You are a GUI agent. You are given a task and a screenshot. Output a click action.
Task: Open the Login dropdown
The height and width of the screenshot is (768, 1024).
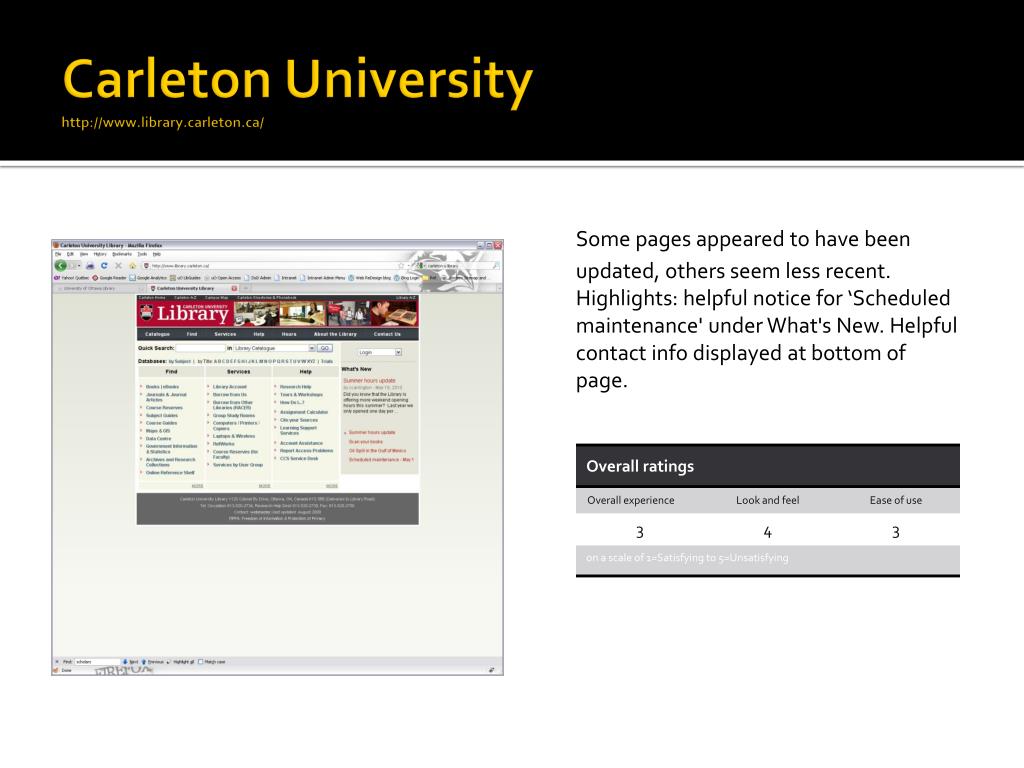[x=398, y=352]
